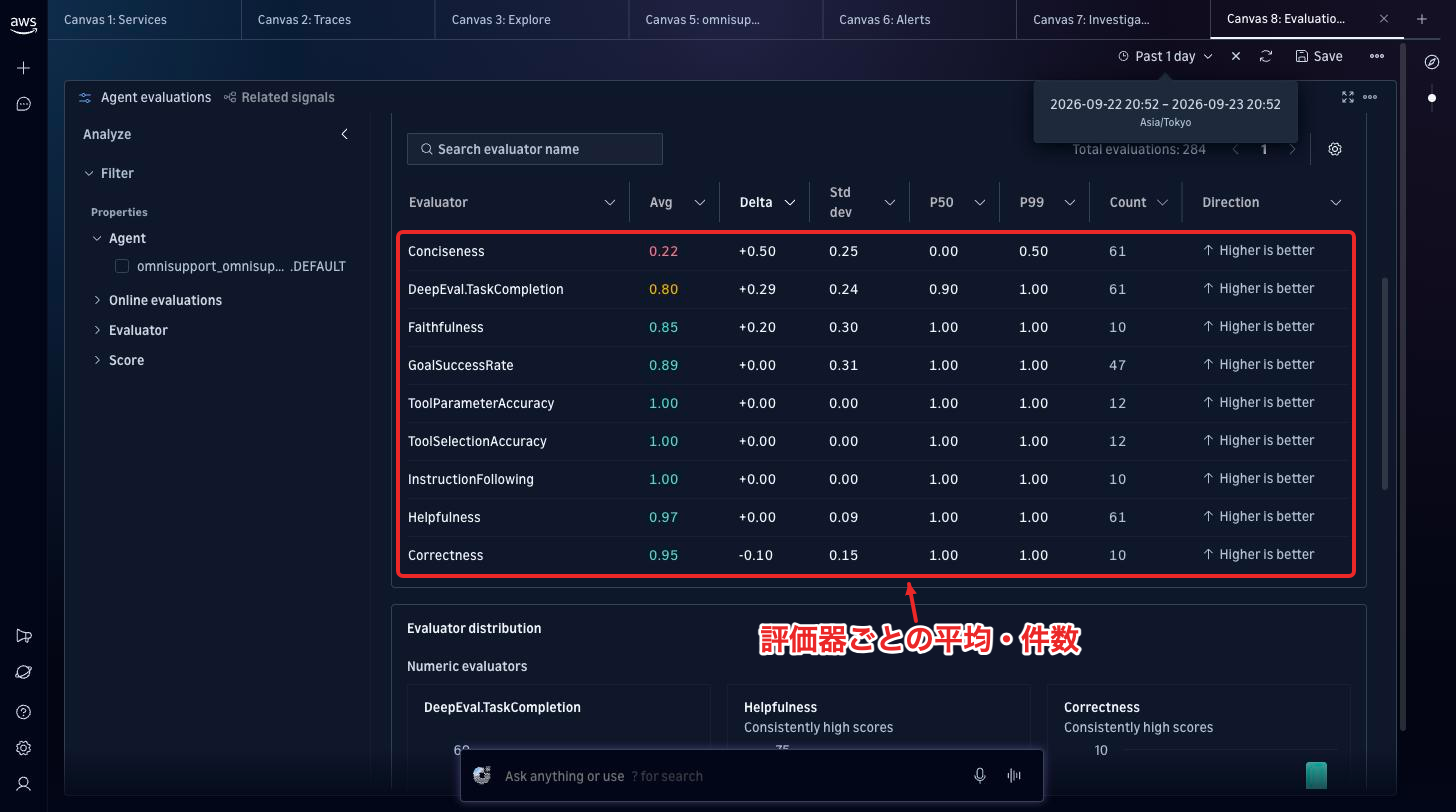1456x812 pixels.
Task: Open the compass icon on right rail
Action: tap(1432, 62)
